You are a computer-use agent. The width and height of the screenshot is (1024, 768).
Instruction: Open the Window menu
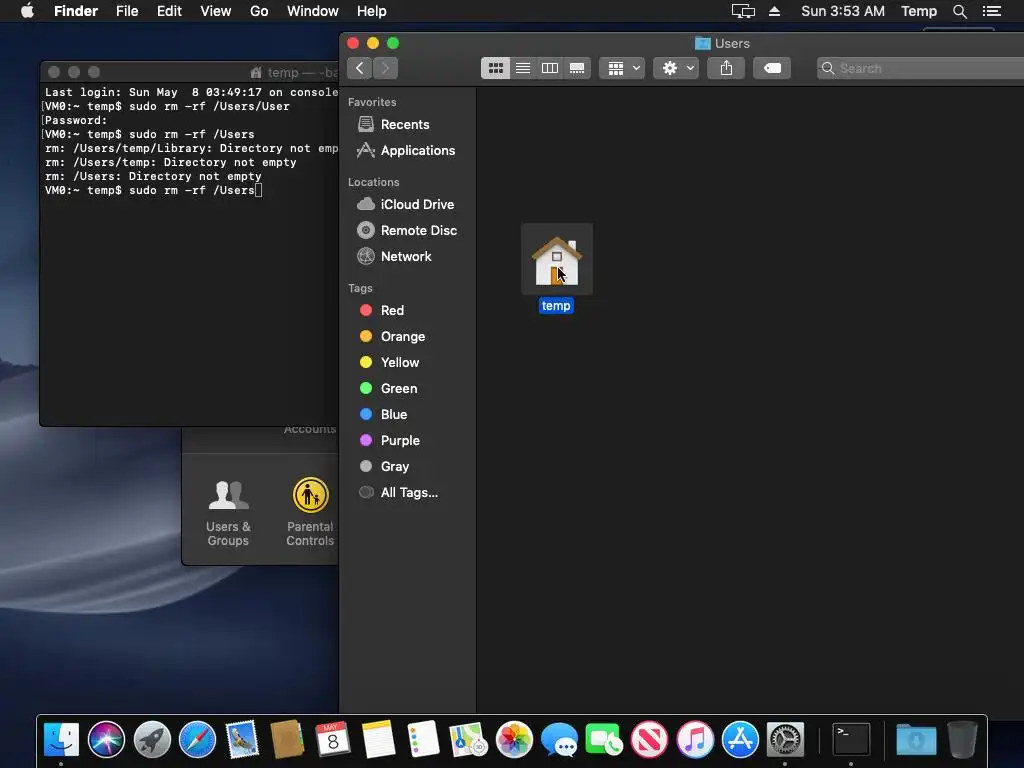click(313, 11)
